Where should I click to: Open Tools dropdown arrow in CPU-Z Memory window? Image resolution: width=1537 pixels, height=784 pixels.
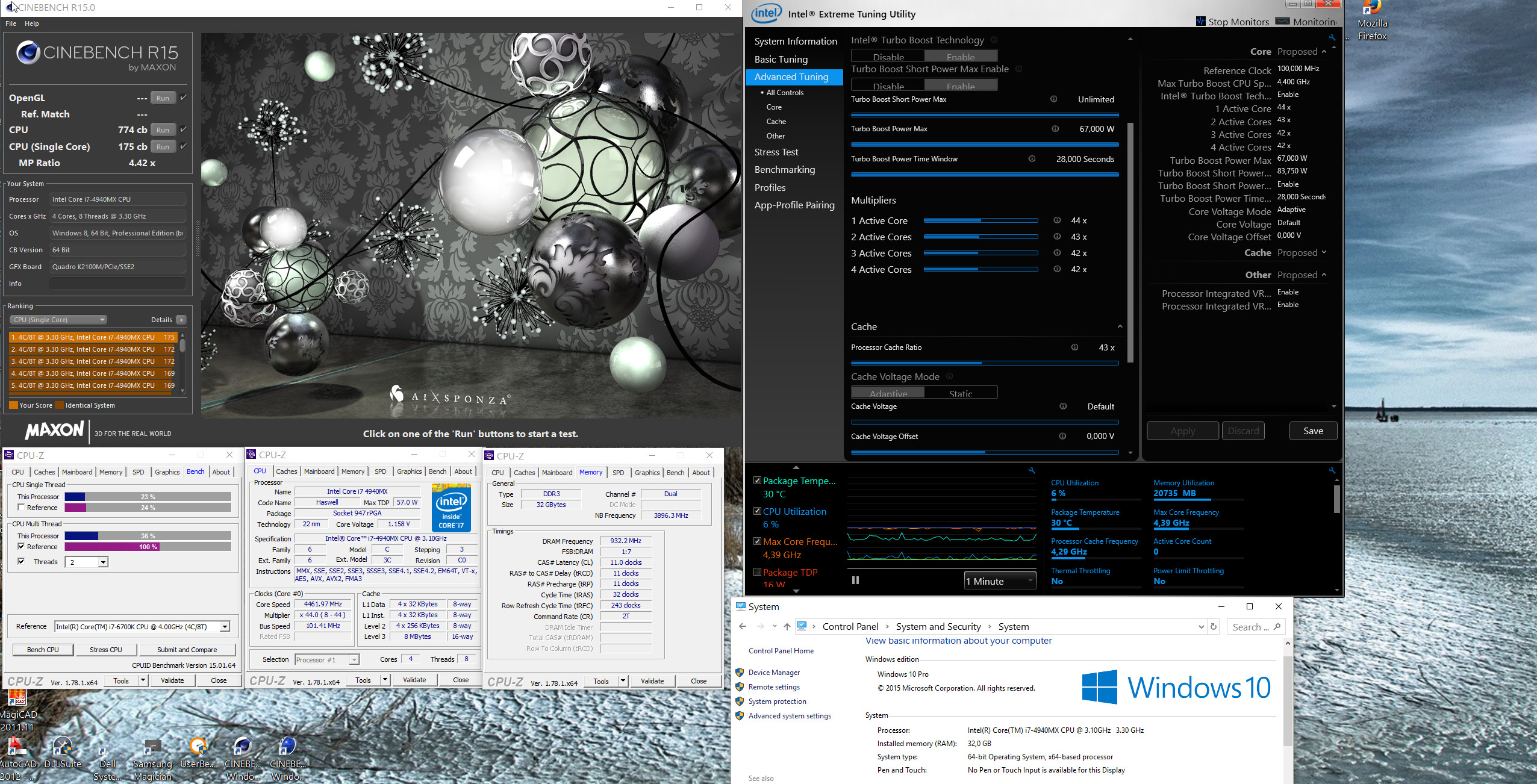pos(623,681)
